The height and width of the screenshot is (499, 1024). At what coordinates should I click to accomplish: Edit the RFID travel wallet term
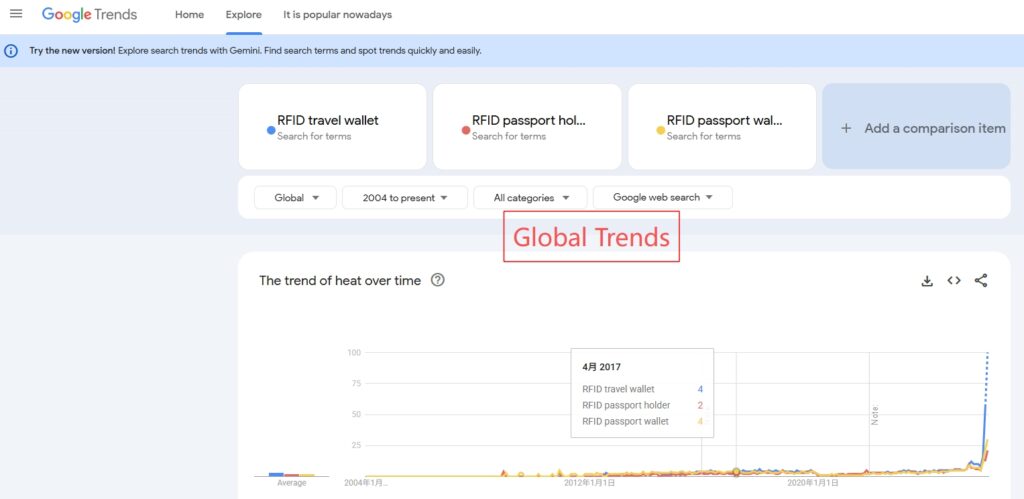coord(328,121)
